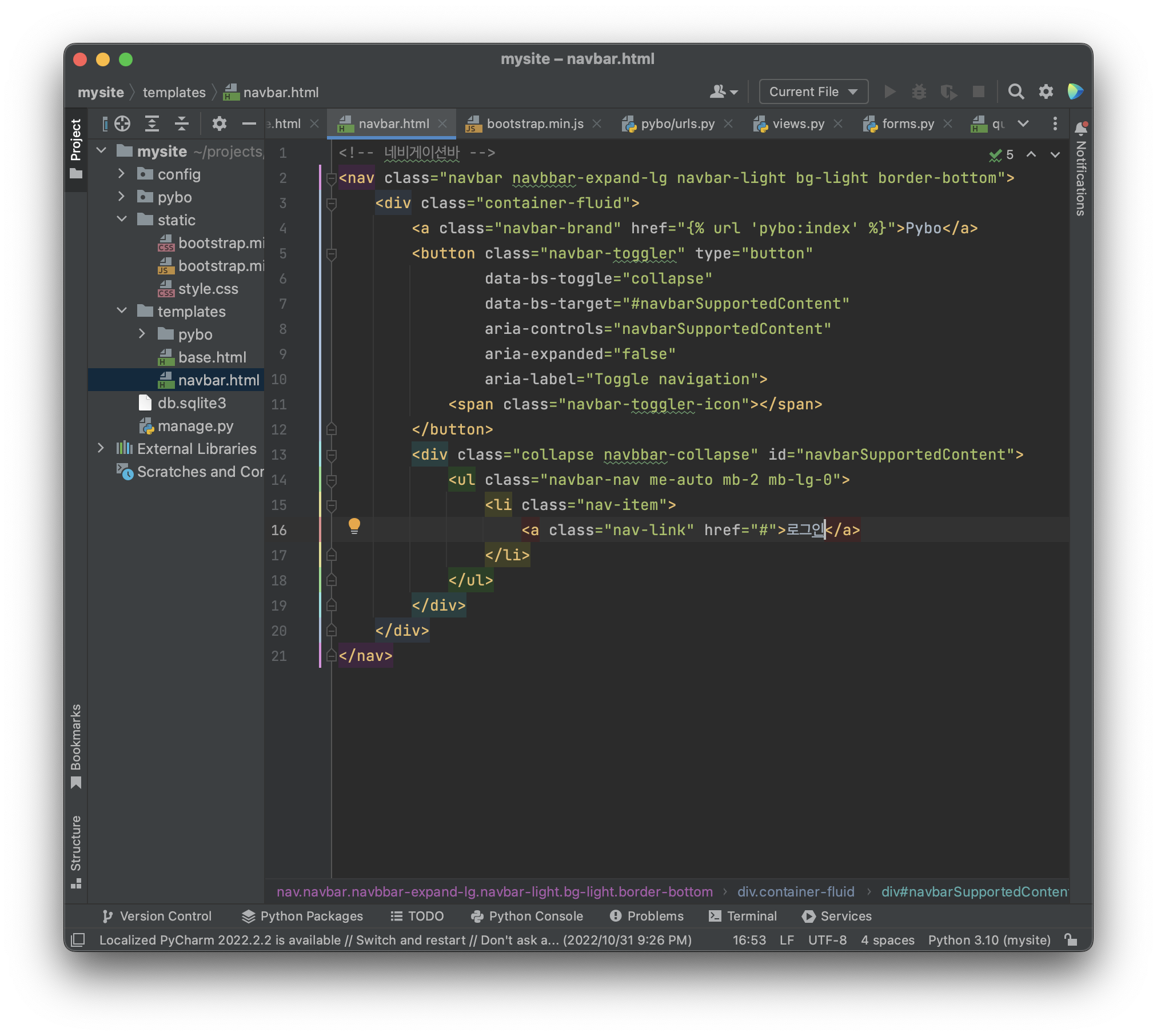Image resolution: width=1157 pixels, height=1036 pixels.
Task: Open the Notifications bell panel
Action: click(1080, 127)
